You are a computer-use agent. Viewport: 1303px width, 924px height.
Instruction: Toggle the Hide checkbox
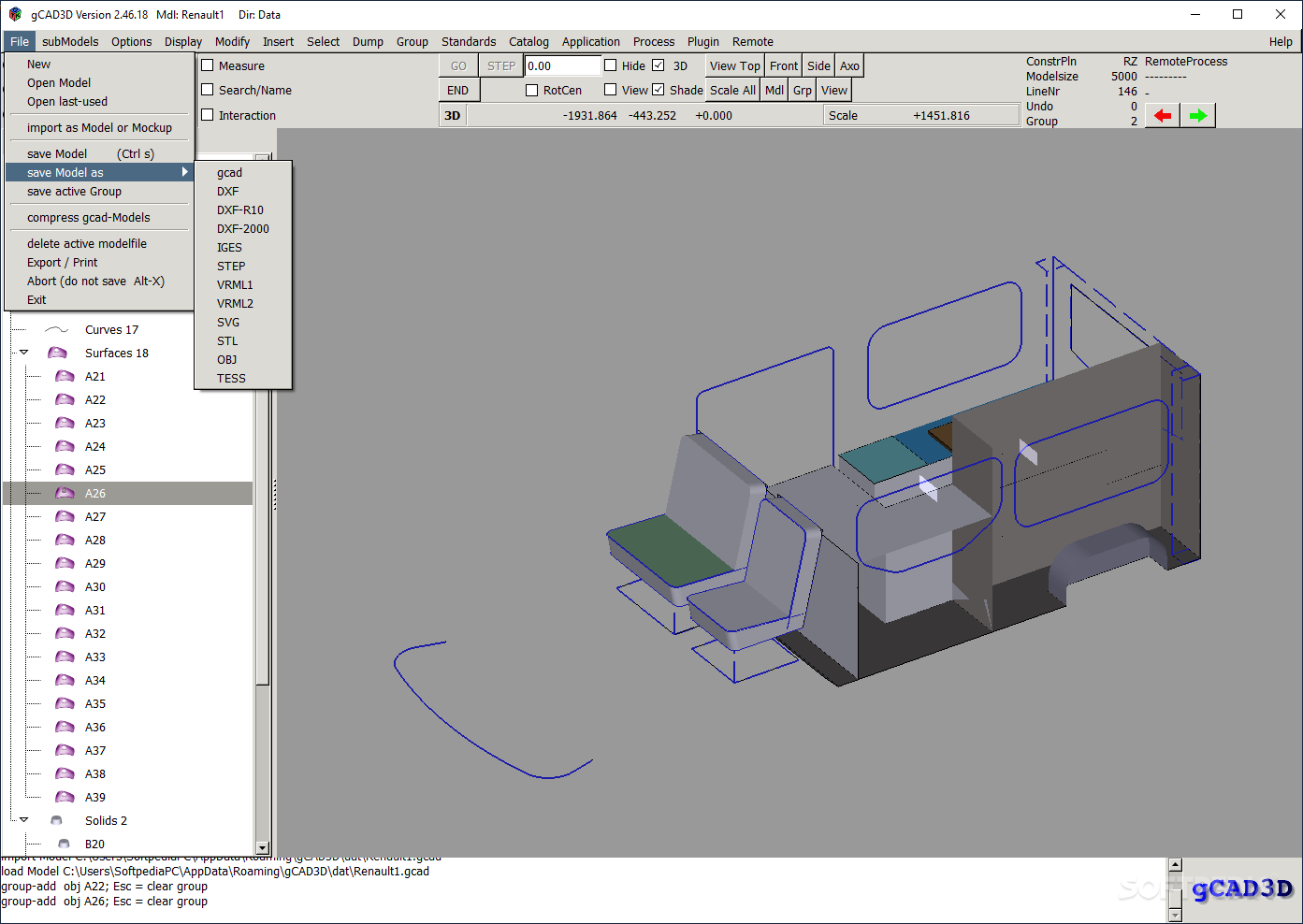click(x=611, y=65)
